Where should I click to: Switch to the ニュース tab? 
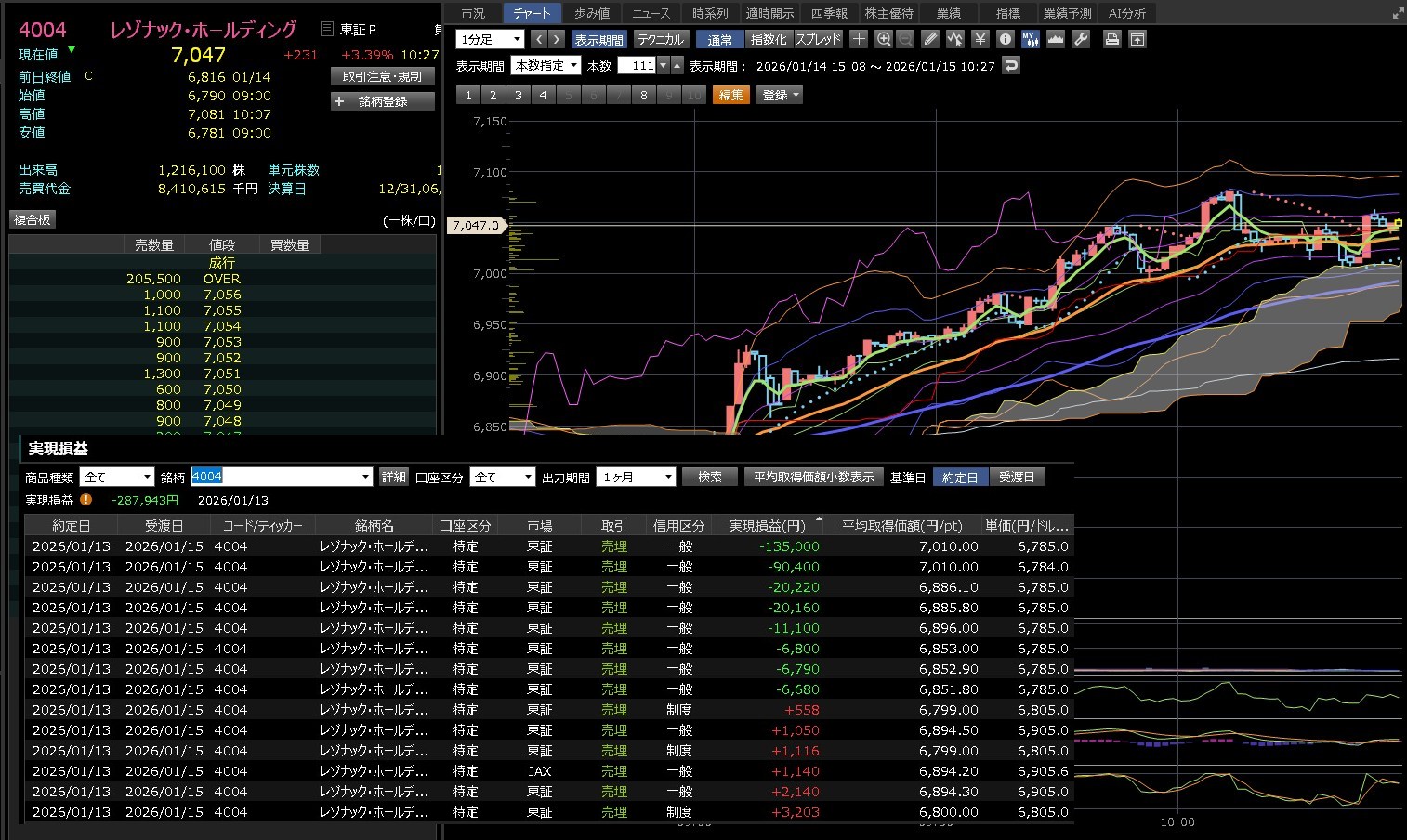point(651,13)
